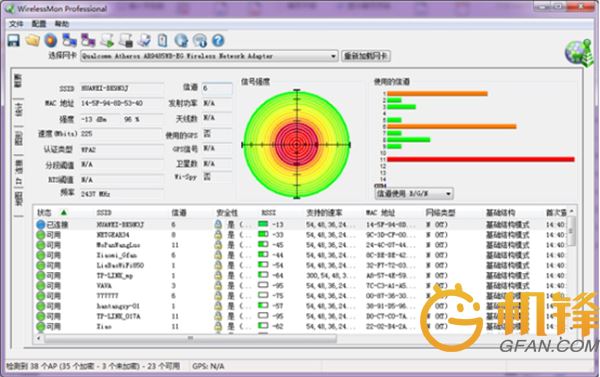Screen dimensions: 600x377
Task: Click the 基础结构 column header
Action: [x=500, y=212]
